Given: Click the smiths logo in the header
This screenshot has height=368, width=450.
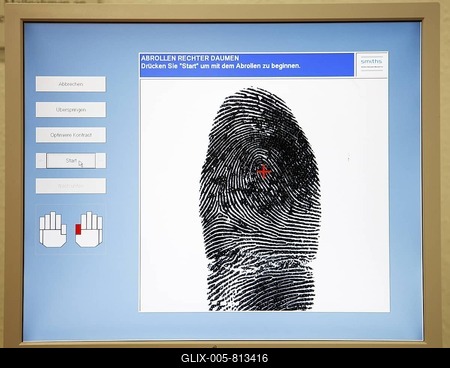Looking at the screenshot, I should (372, 65).
